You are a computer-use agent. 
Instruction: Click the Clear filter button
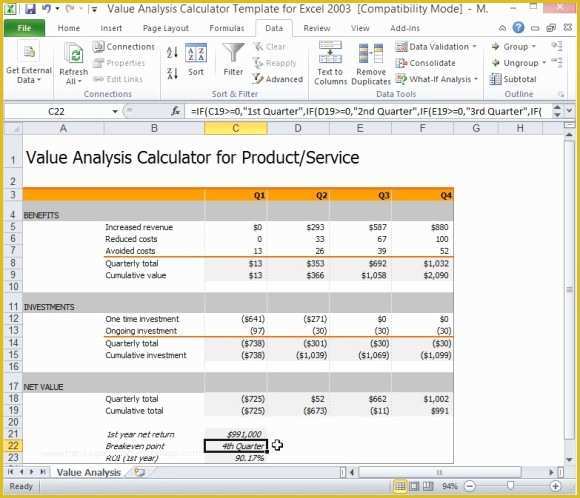tap(270, 47)
